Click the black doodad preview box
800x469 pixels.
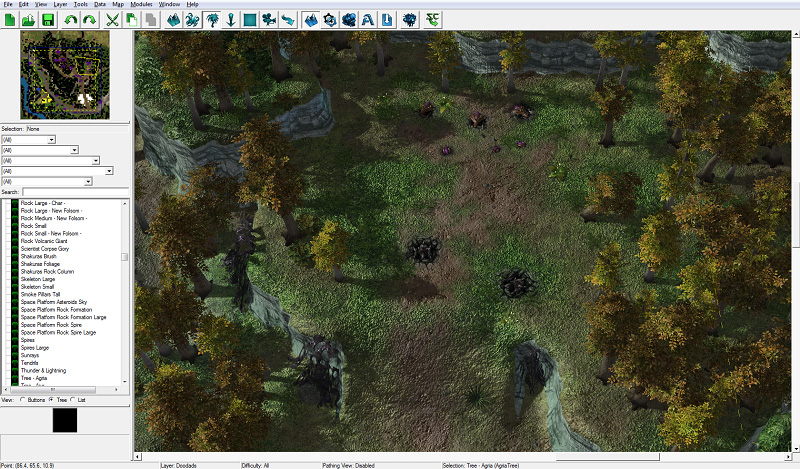65,420
